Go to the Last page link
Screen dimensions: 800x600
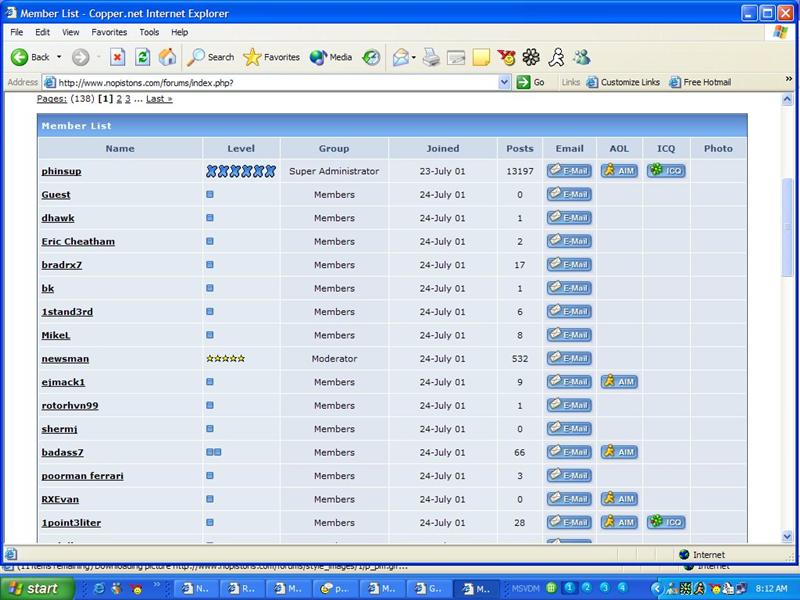159,99
